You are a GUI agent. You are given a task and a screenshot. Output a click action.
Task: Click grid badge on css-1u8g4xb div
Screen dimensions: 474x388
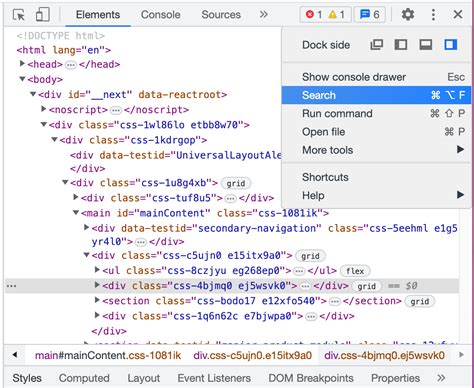(x=236, y=183)
